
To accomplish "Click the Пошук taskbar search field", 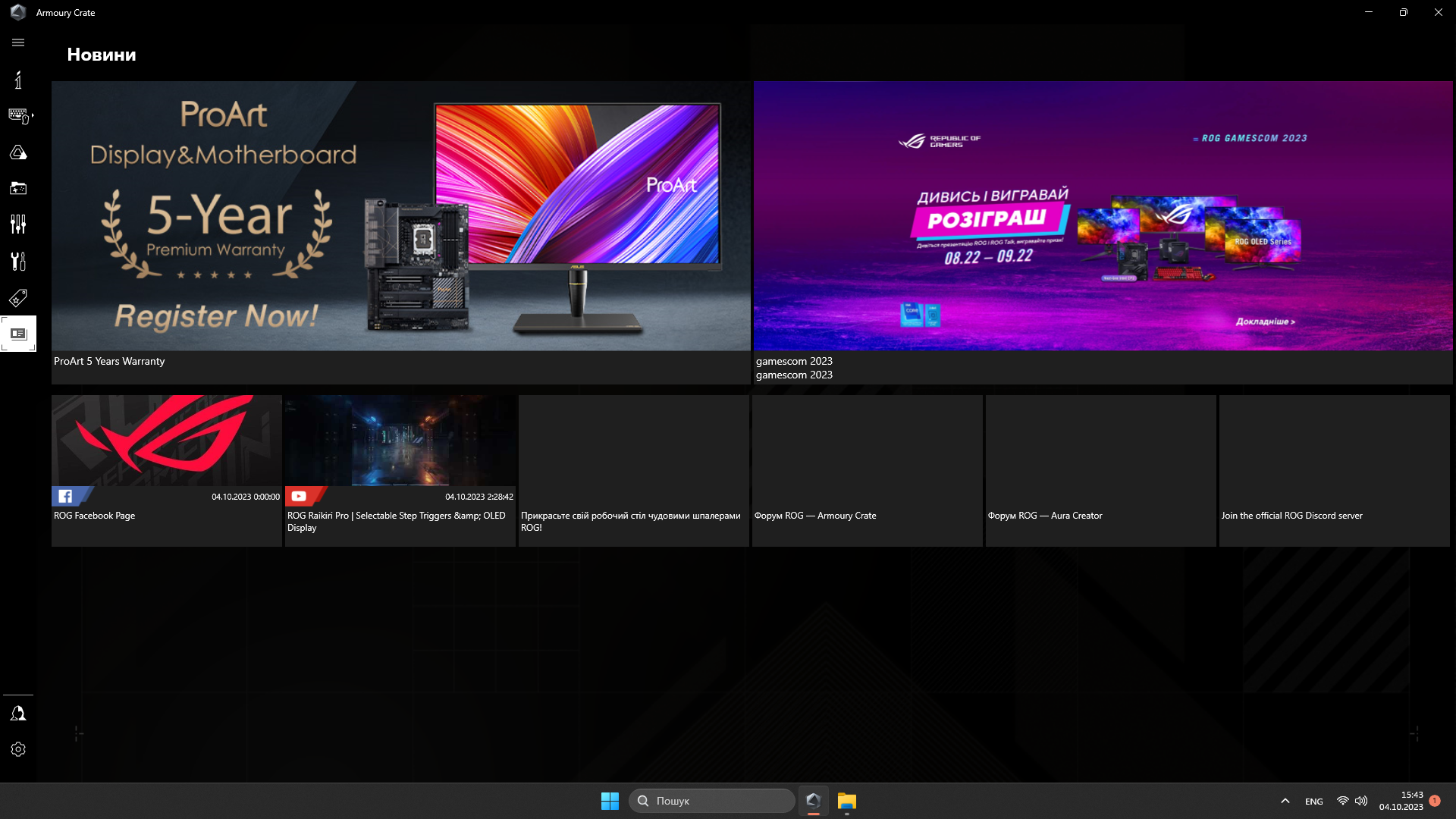I will pyautogui.click(x=712, y=801).
